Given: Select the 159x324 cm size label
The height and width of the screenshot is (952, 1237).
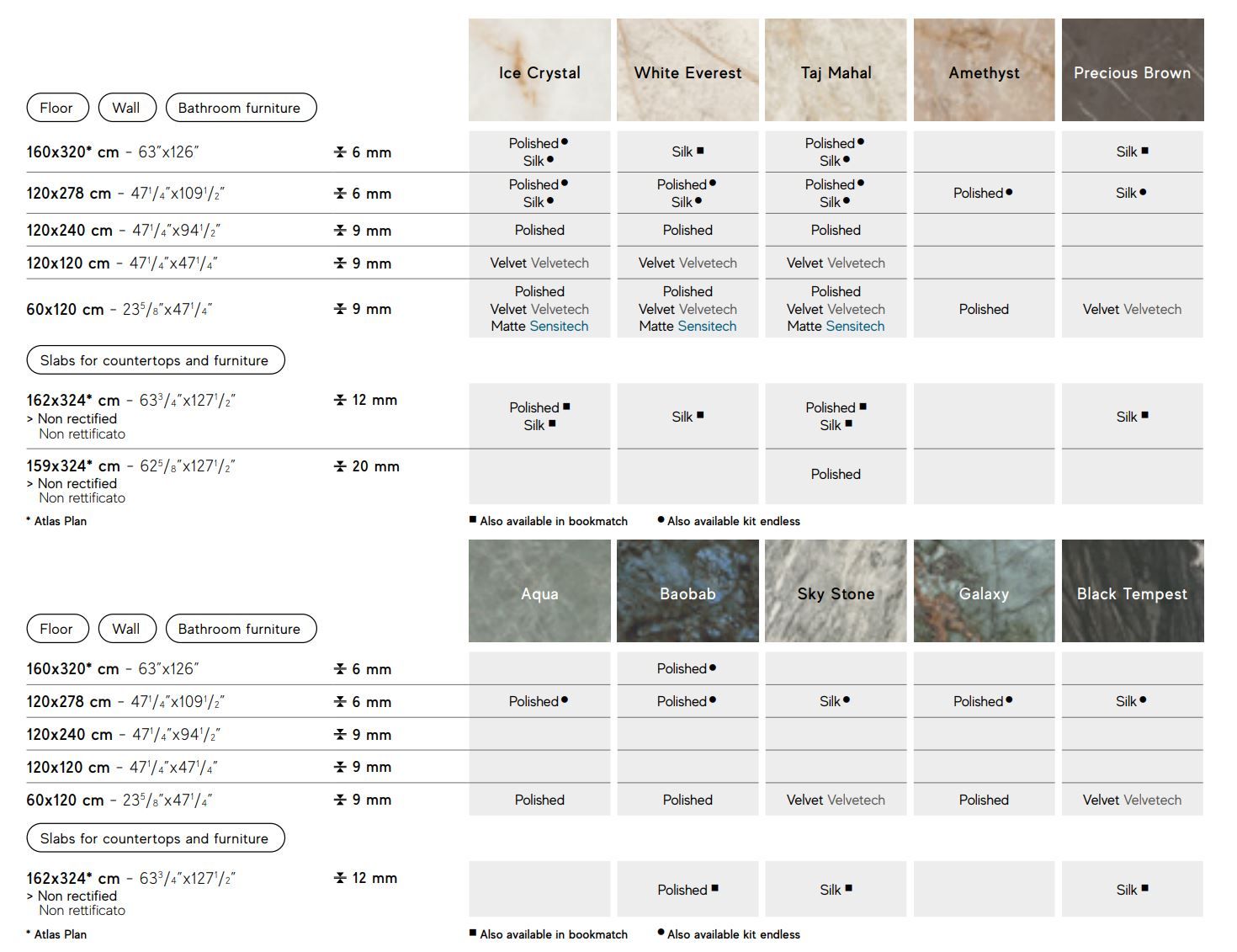Looking at the screenshot, I should [x=73, y=466].
